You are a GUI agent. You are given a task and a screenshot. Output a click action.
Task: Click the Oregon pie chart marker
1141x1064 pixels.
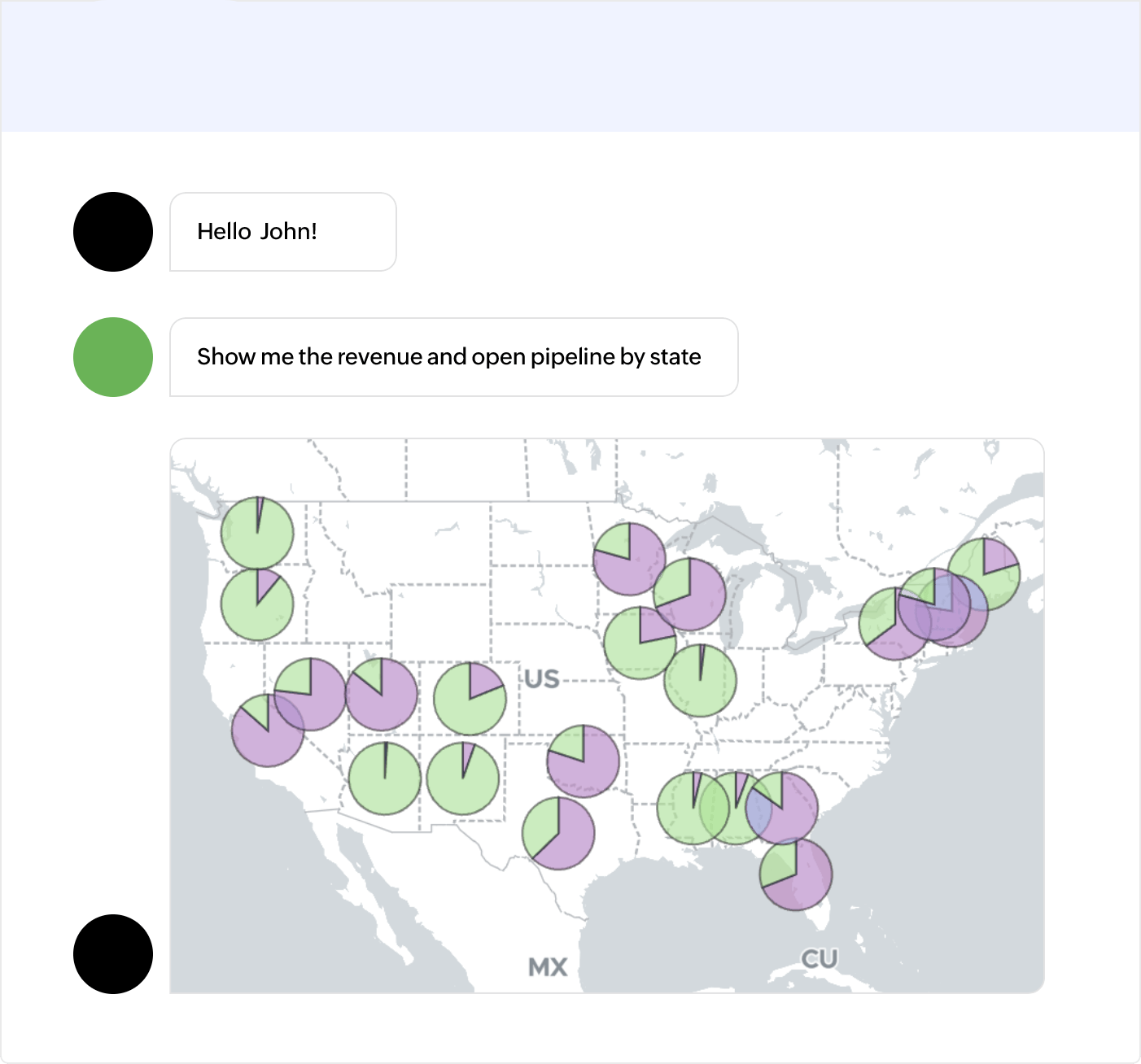pyautogui.click(x=257, y=605)
